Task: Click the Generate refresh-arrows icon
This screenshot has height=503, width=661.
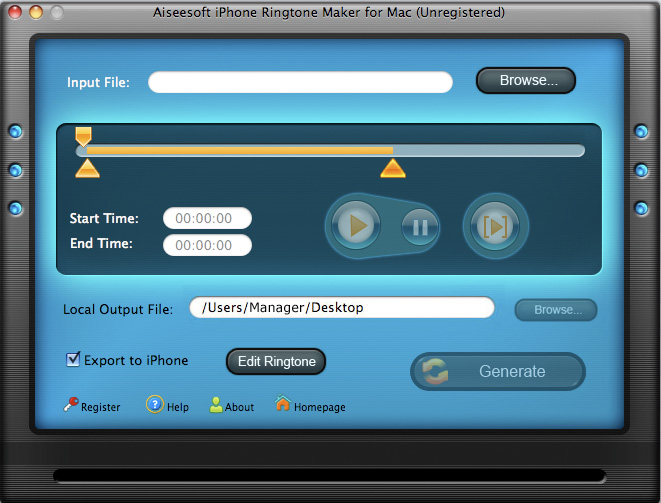Action: coord(435,371)
